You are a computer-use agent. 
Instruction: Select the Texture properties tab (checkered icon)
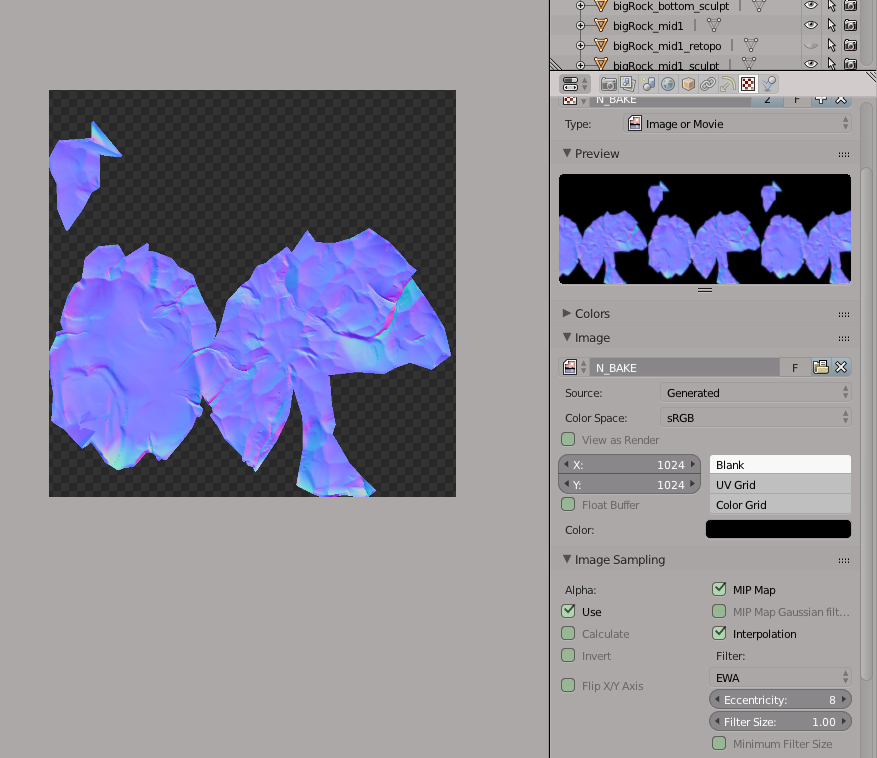click(747, 83)
